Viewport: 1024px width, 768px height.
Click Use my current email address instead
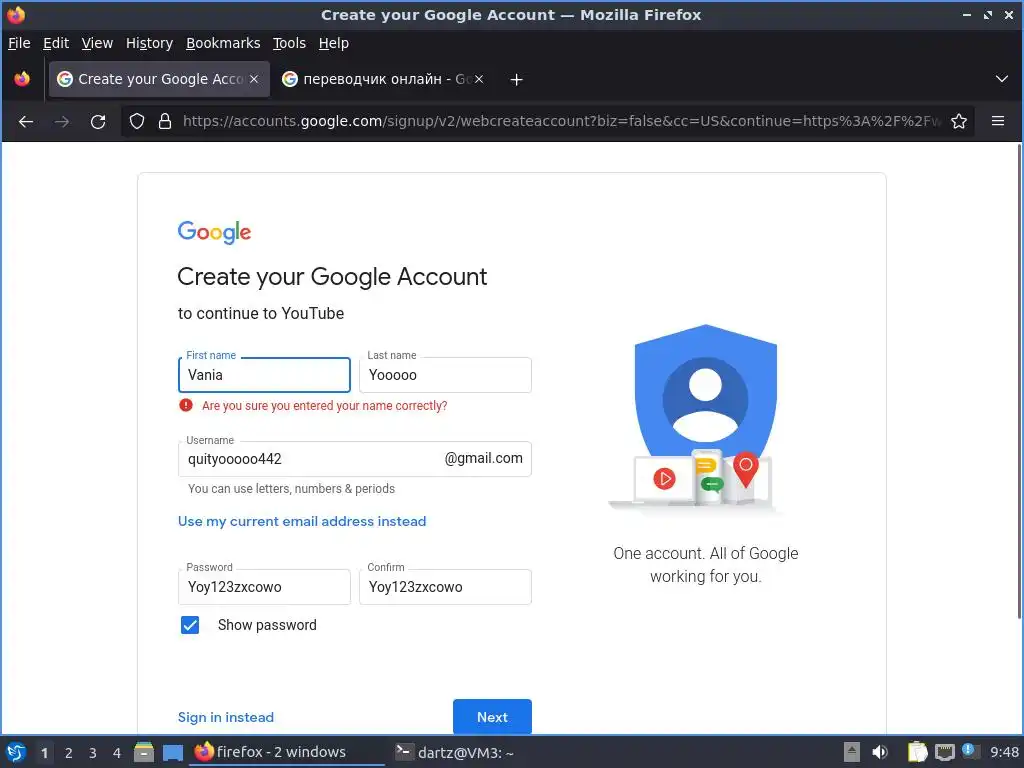click(302, 521)
